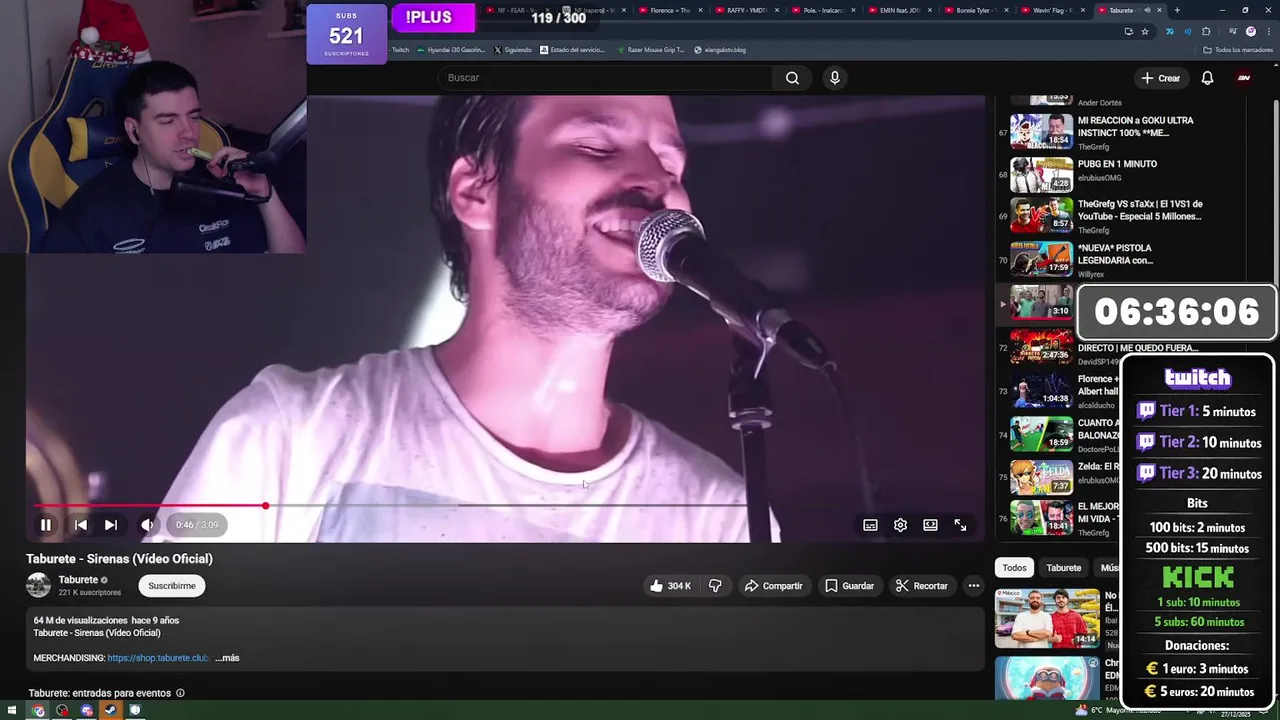Open OBS recording app in taskbar
This screenshot has height=720, width=1280.
[63, 711]
